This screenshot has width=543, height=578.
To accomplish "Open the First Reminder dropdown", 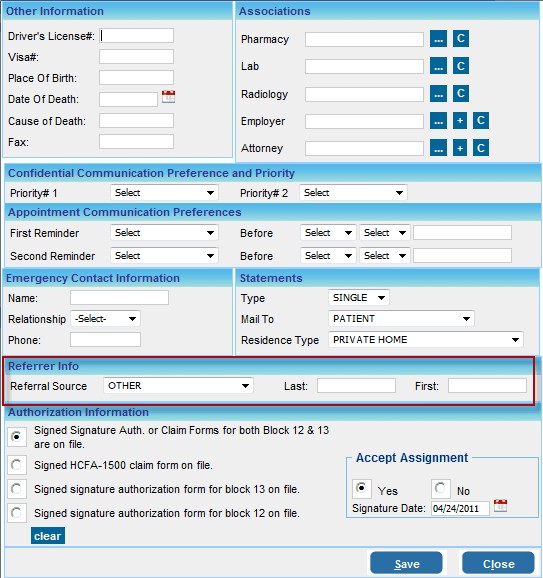I will [164, 233].
